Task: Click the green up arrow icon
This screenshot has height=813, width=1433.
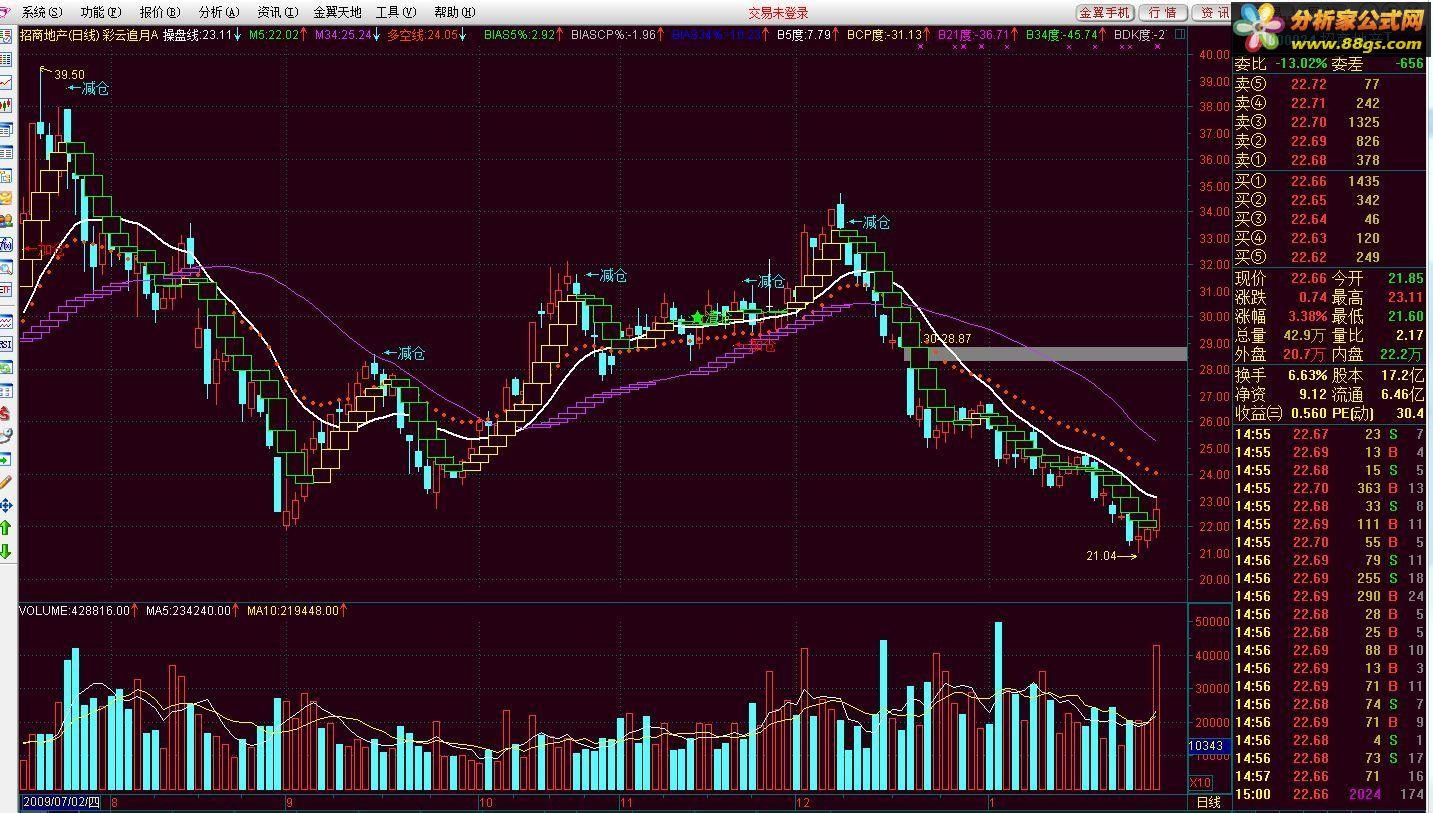Action: click(7, 529)
